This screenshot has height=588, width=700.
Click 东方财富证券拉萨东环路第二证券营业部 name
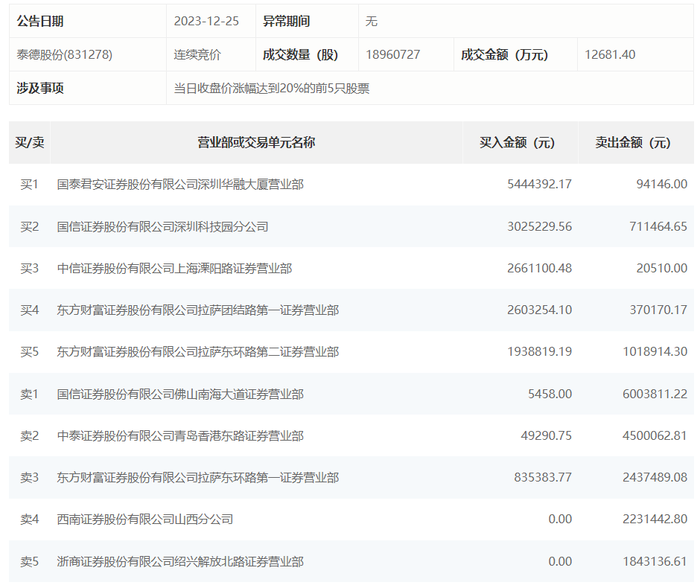point(198,352)
